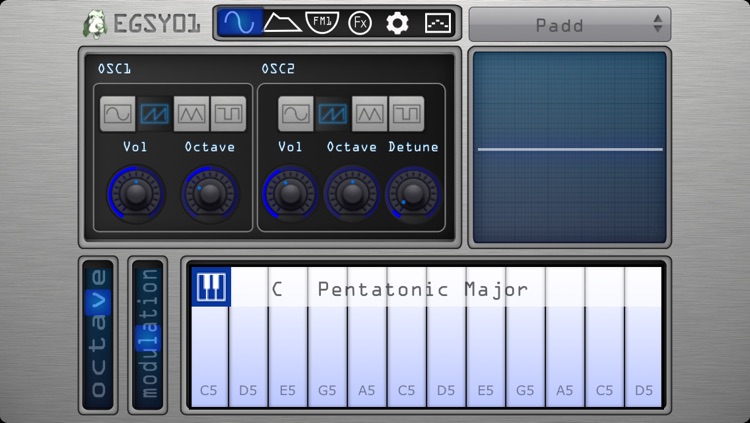The height and width of the screenshot is (423, 750).
Task: Click the OSC2 Detune knob
Action: [413, 194]
